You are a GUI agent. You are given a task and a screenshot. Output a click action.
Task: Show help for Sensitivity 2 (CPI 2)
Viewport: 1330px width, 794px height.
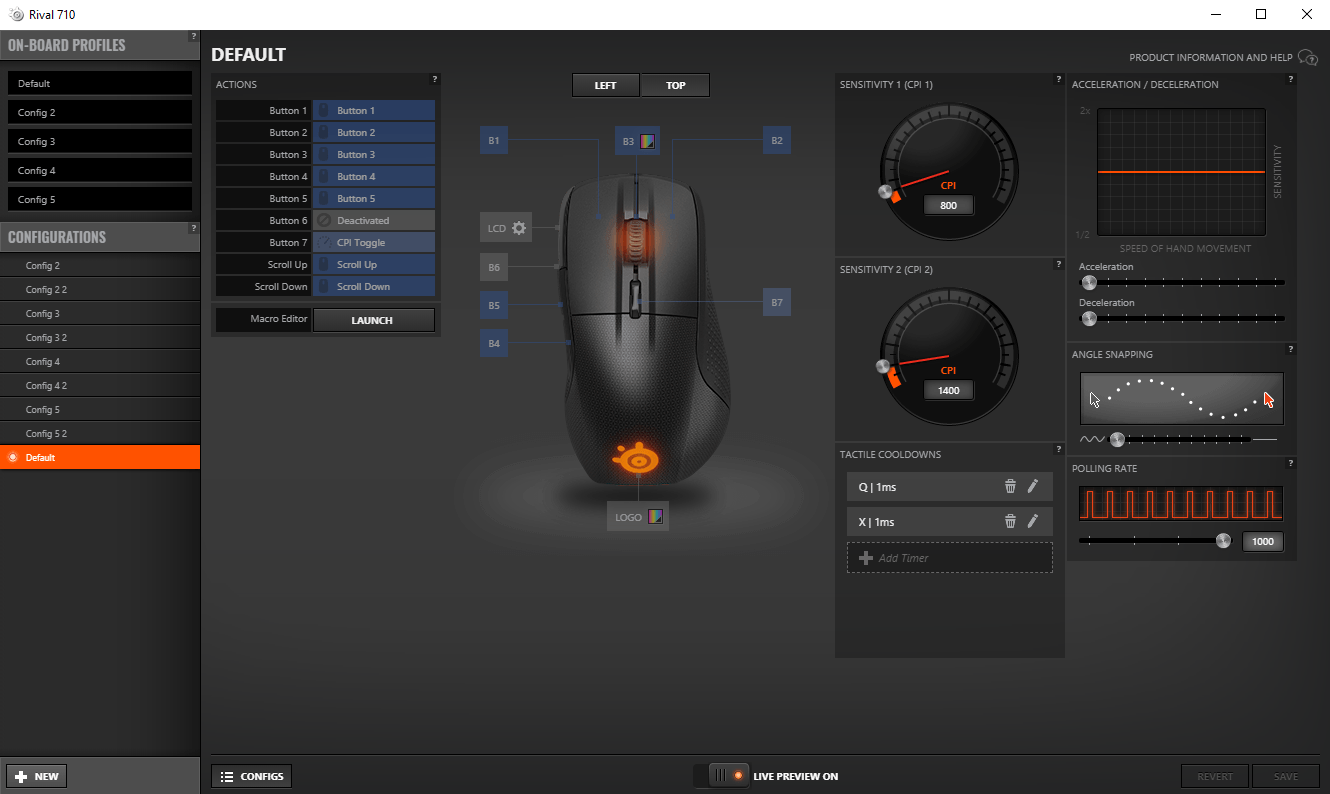coord(1058,264)
